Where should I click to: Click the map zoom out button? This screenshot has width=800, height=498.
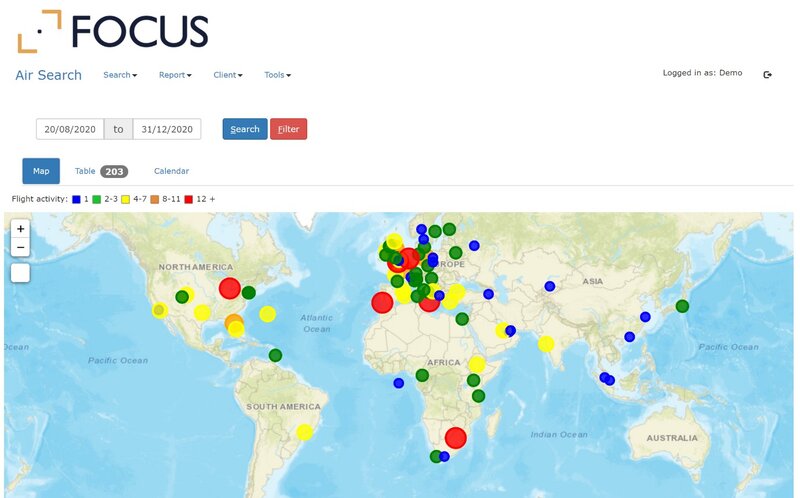point(20,247)
